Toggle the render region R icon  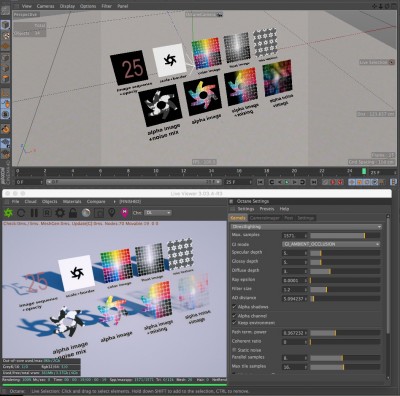[47, 213]
